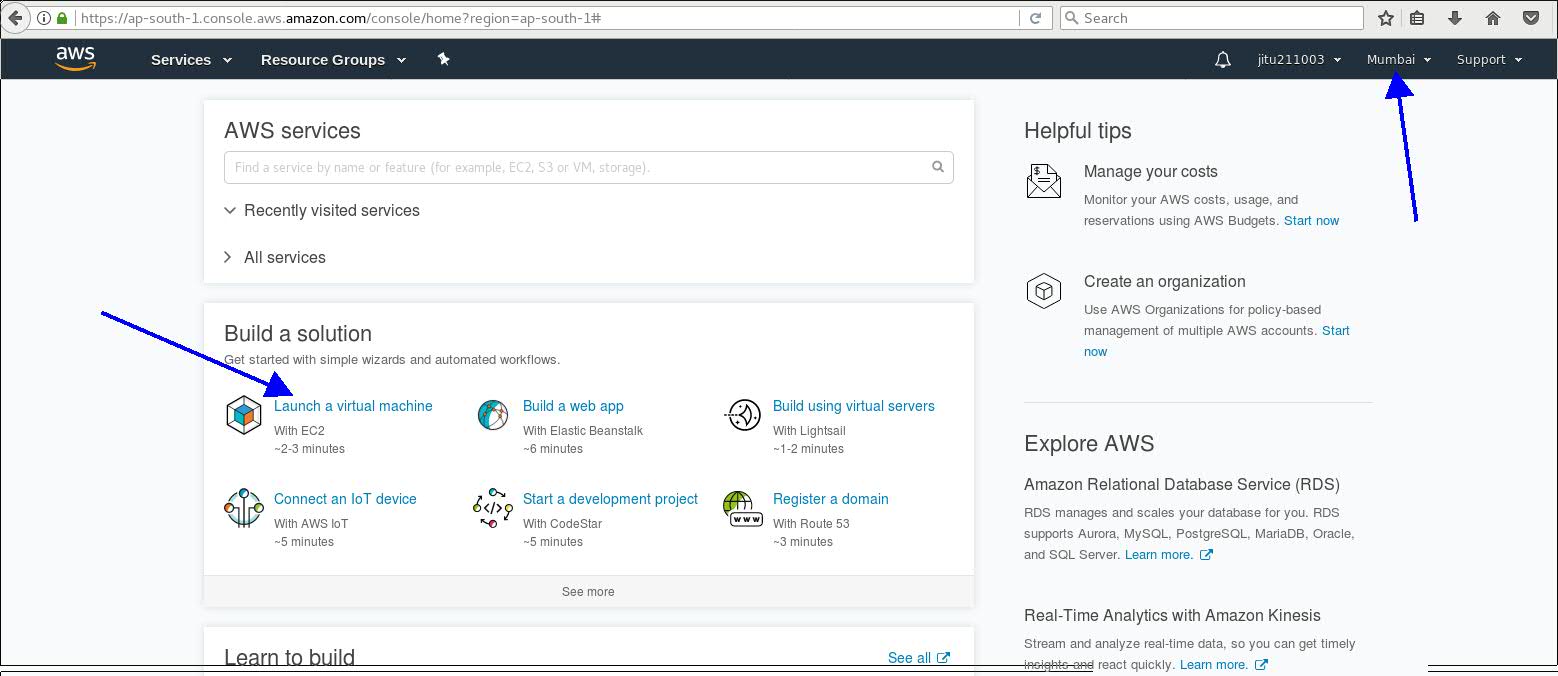Click Real-Time Analytics with Amazon Kinesis heading
Image resolution: width=1558 pixels, height=676 pixels.
[1172, 616]
